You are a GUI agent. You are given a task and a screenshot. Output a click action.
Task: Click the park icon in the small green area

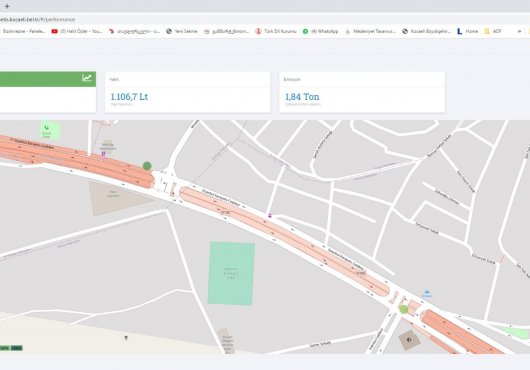click(x=47, y=128)
